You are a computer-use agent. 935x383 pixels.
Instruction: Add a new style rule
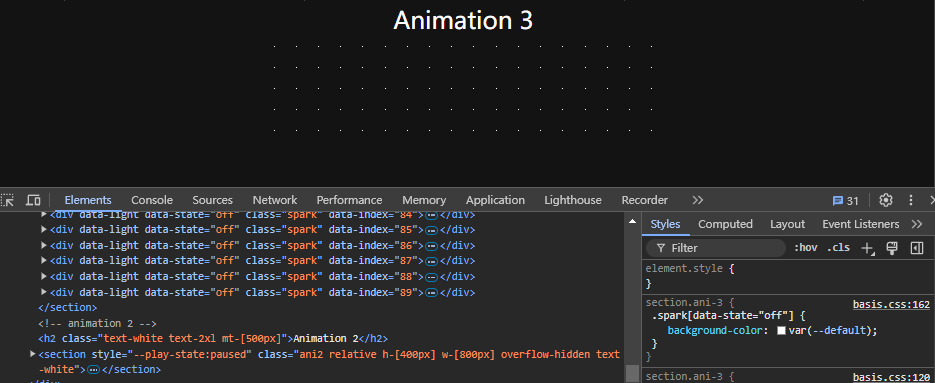(x=868, y=248)
